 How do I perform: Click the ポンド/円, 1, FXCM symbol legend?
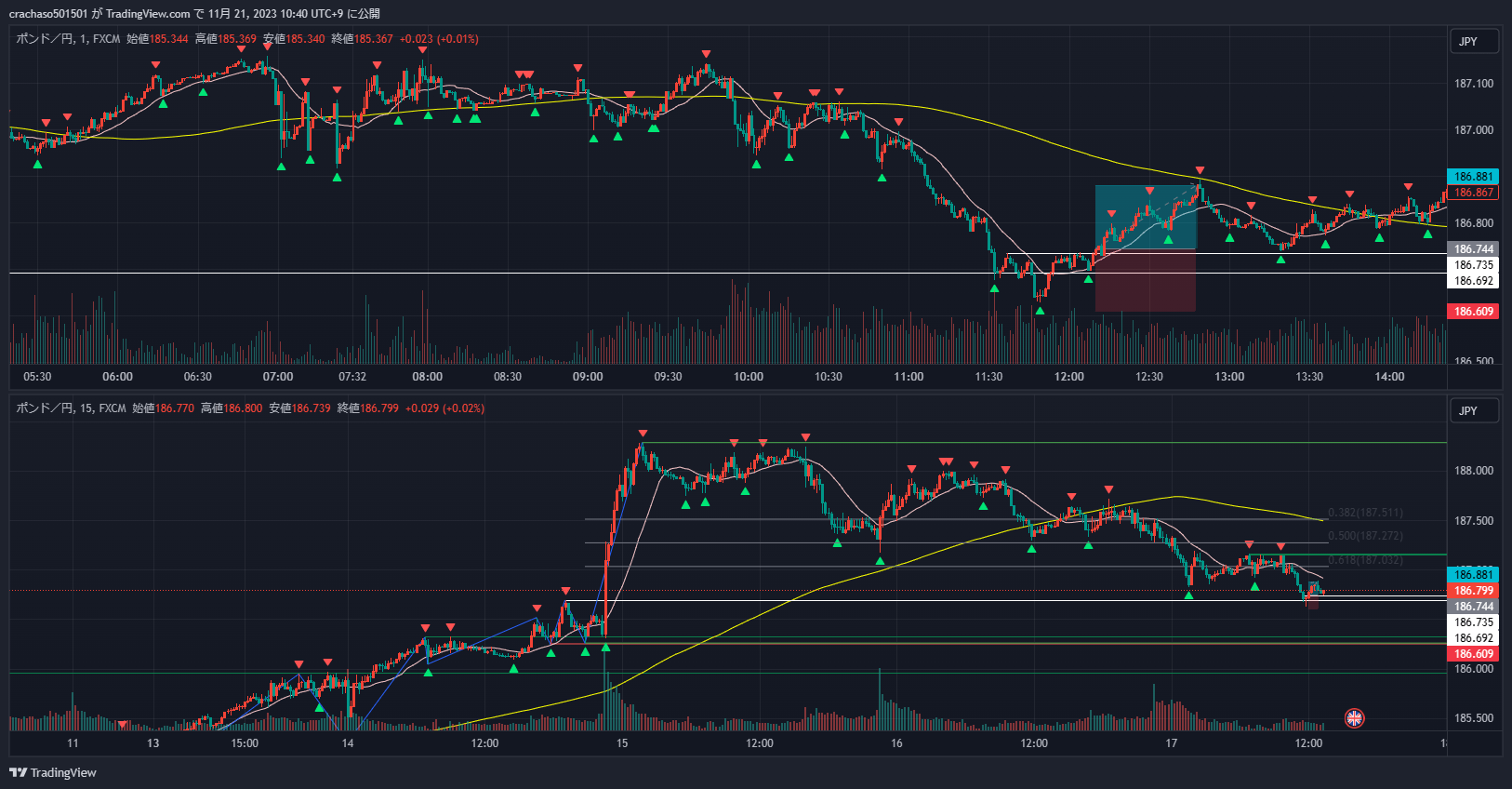[68, 39]
